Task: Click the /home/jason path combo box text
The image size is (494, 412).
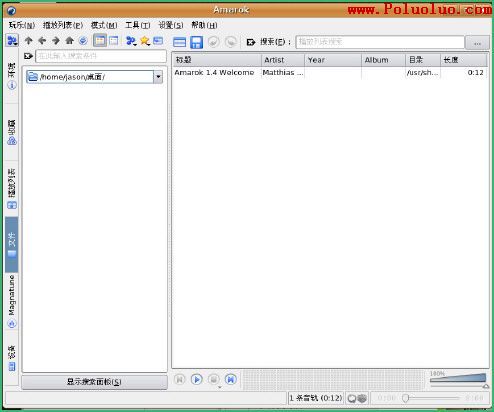Action: tap(90, 77)
